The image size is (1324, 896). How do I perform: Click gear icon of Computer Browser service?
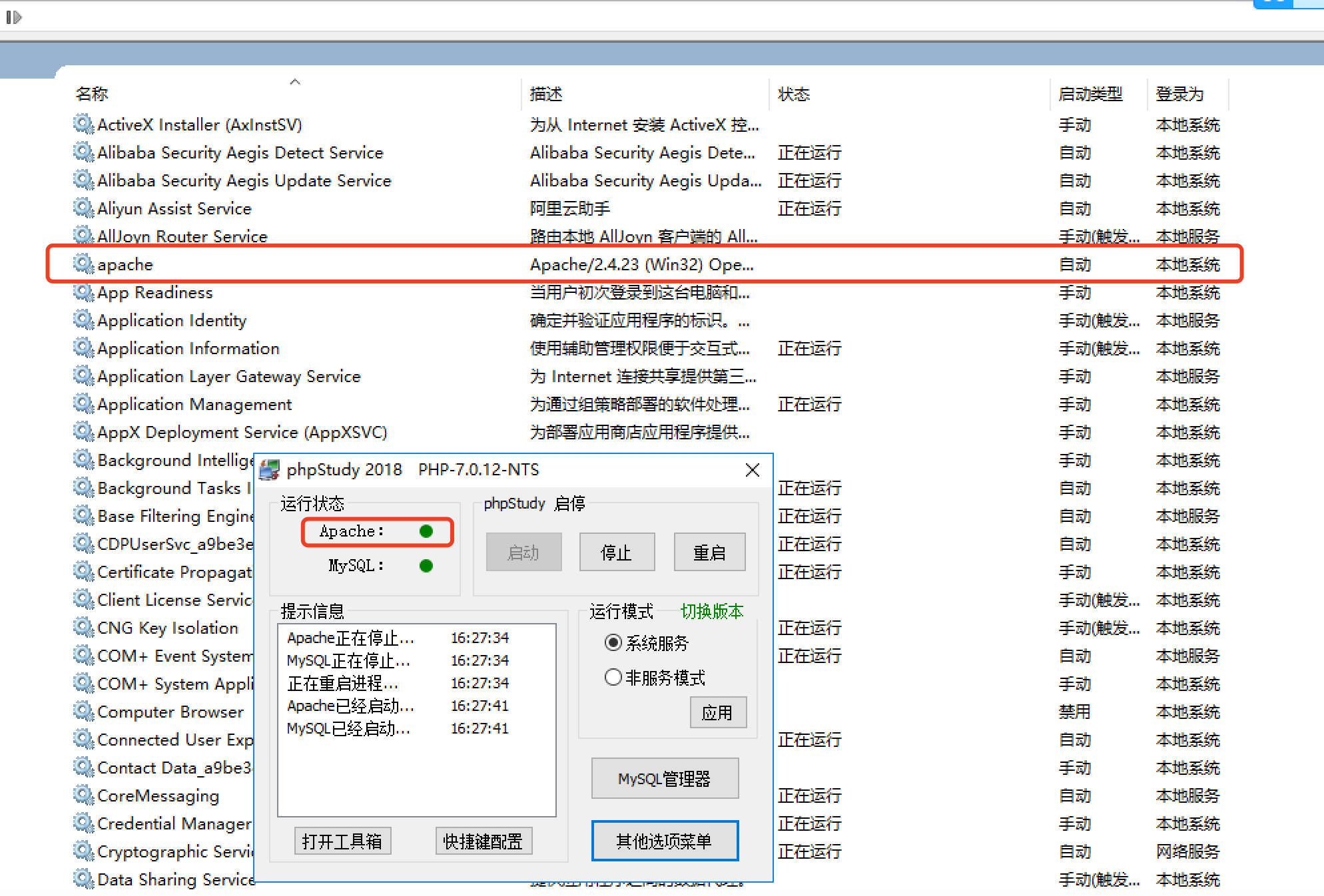(83, 711)
